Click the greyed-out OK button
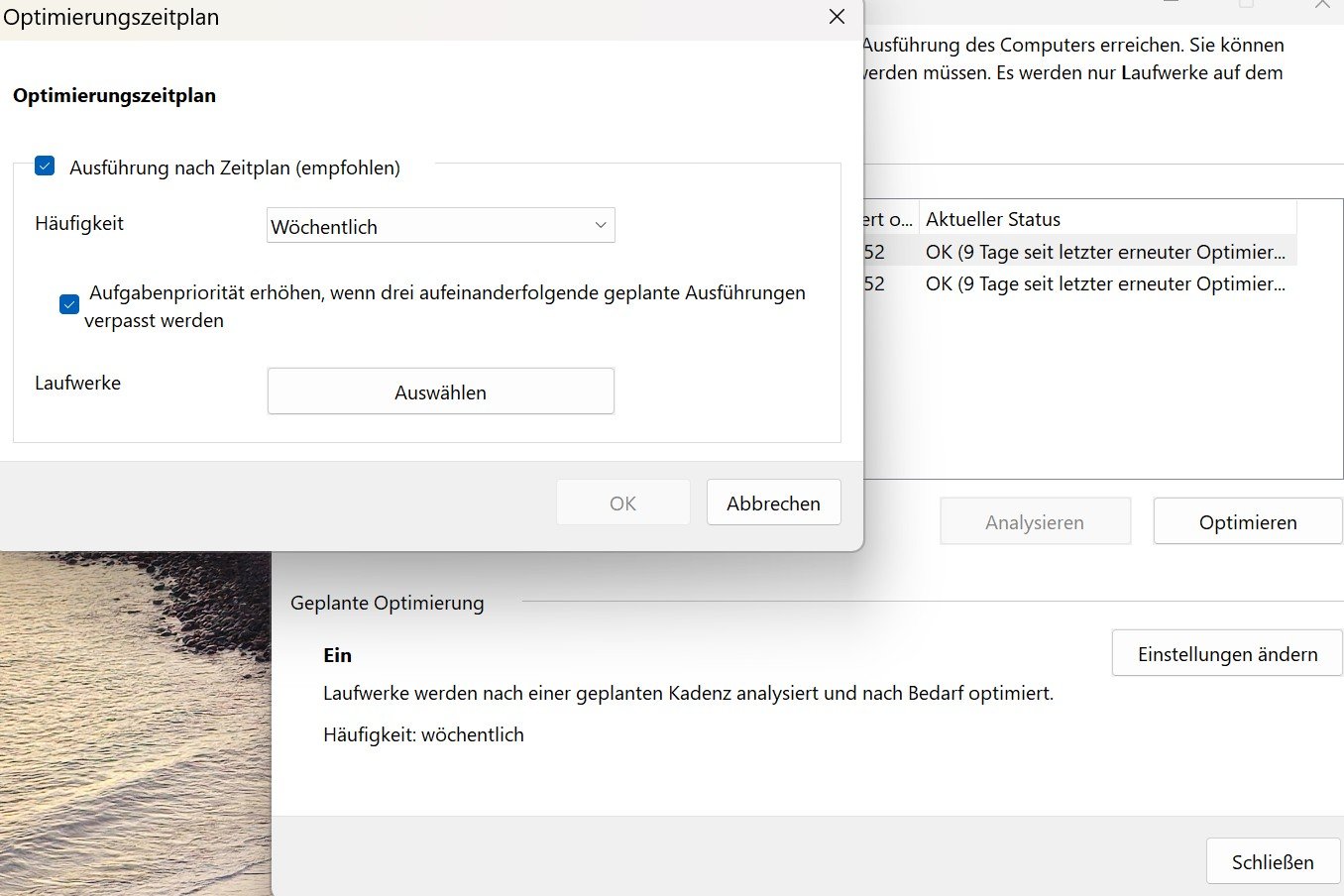Viewport: 1344px width, 896px height. (x=623, y=503)
